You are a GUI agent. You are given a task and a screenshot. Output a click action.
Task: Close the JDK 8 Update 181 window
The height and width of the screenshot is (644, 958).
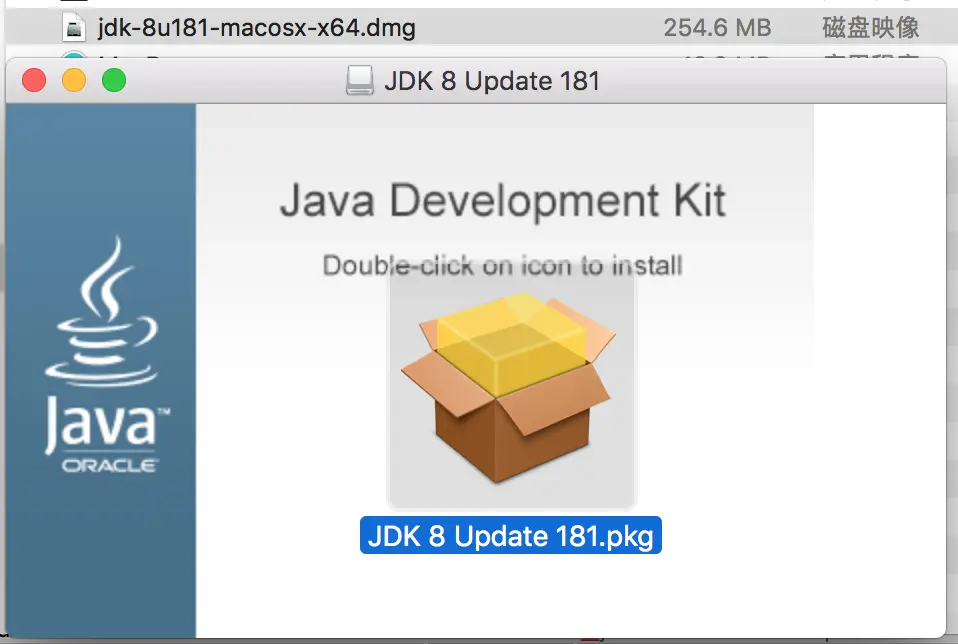tap(34, 80)
